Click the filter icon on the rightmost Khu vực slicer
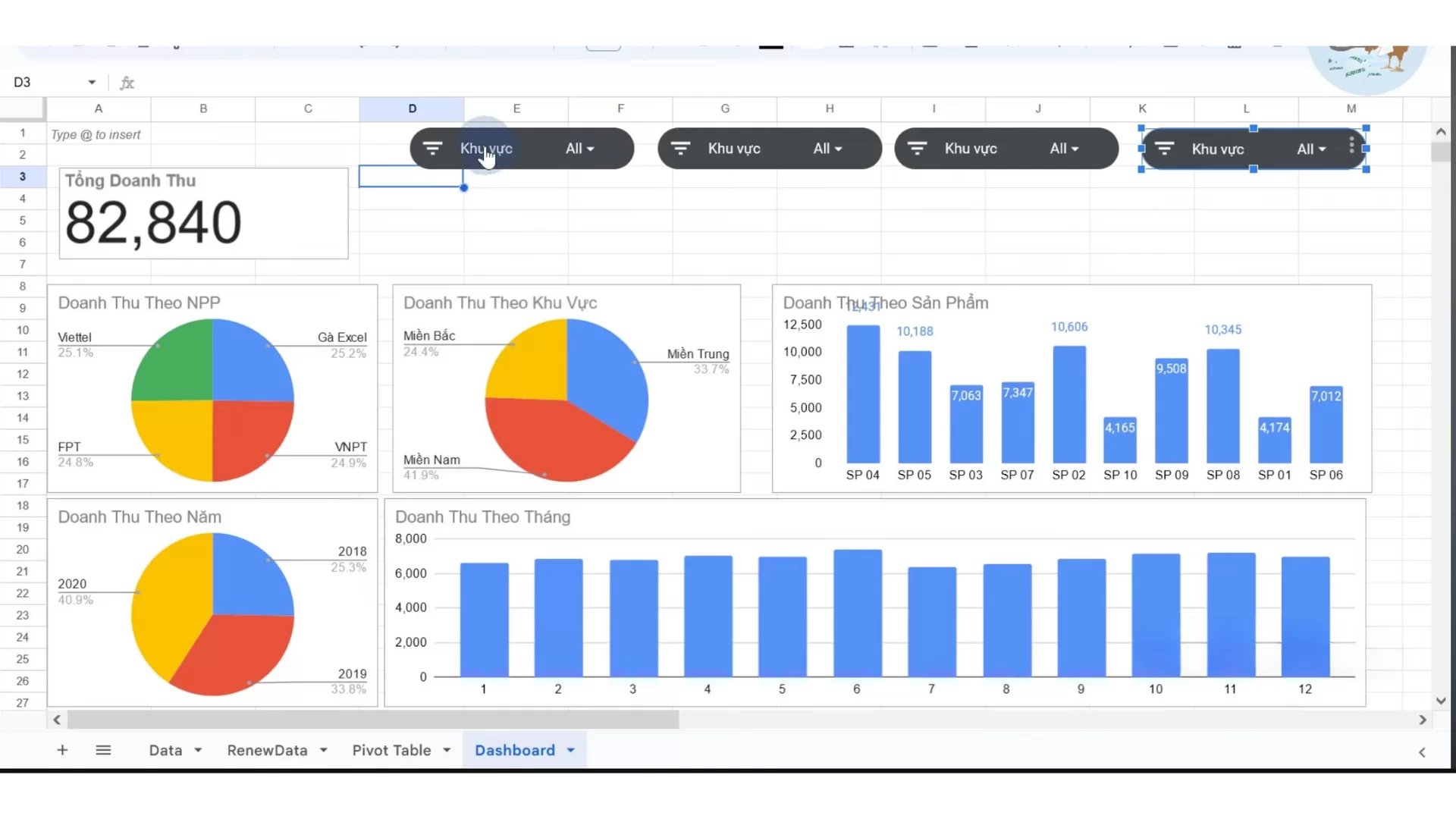Screen dimensions: 1456x819 click(x=1165, y=149)
